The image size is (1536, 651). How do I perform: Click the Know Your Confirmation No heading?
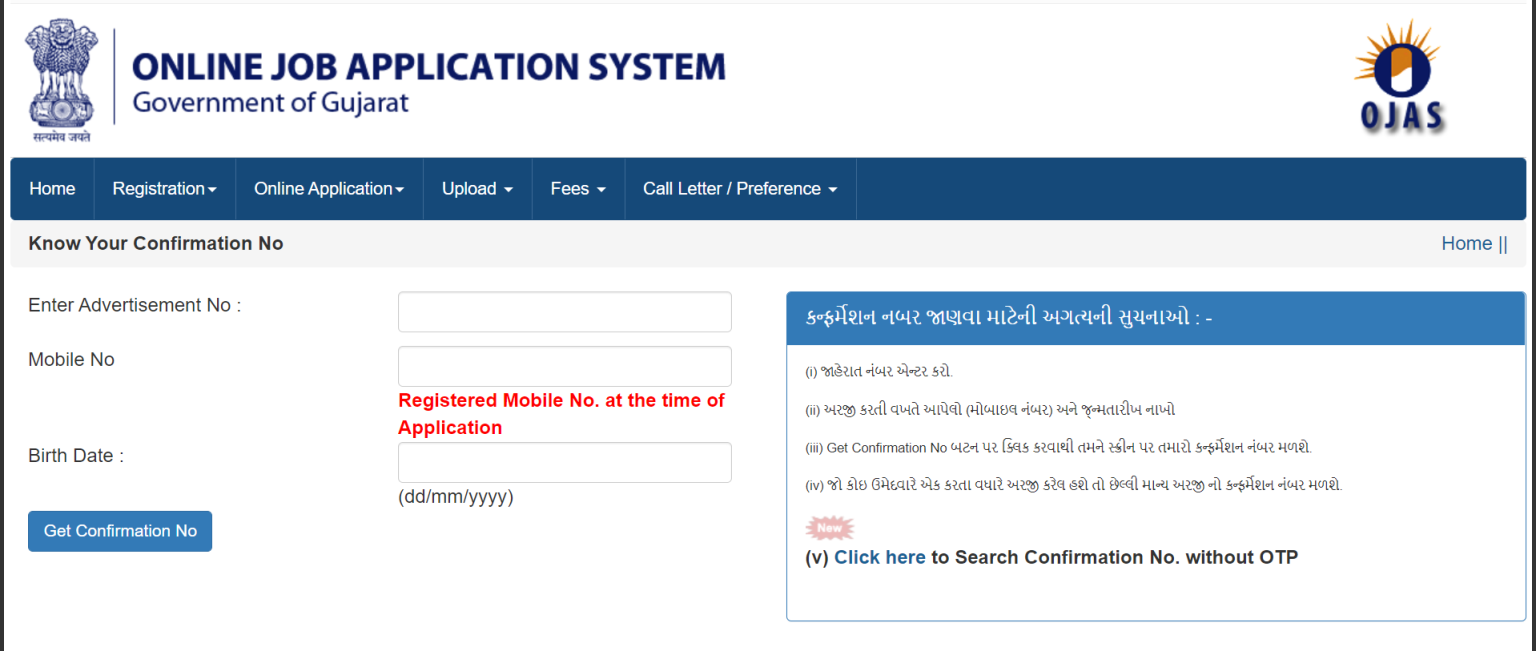[x=155, y=243]
